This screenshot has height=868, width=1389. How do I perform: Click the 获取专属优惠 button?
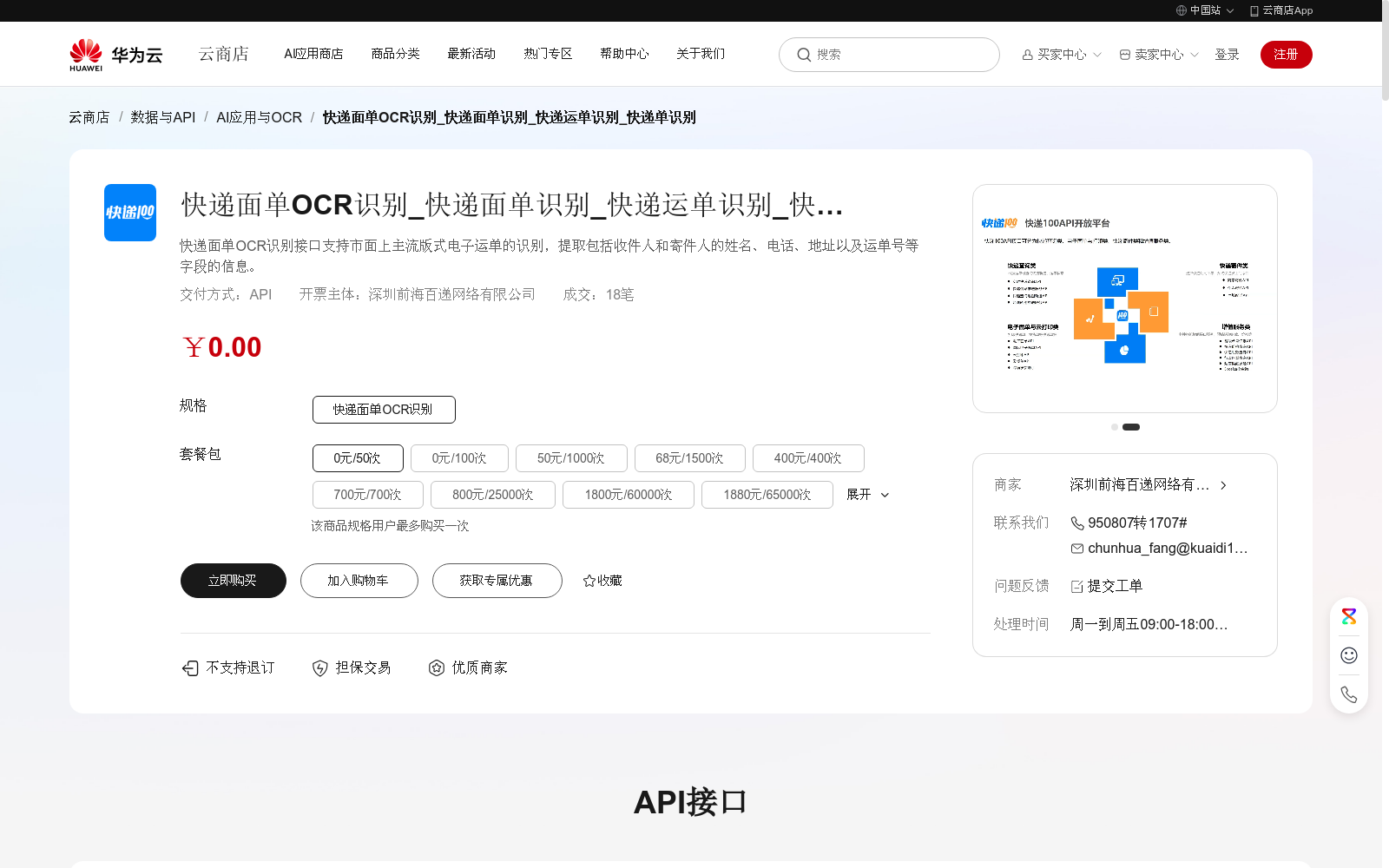click(497, 581)
